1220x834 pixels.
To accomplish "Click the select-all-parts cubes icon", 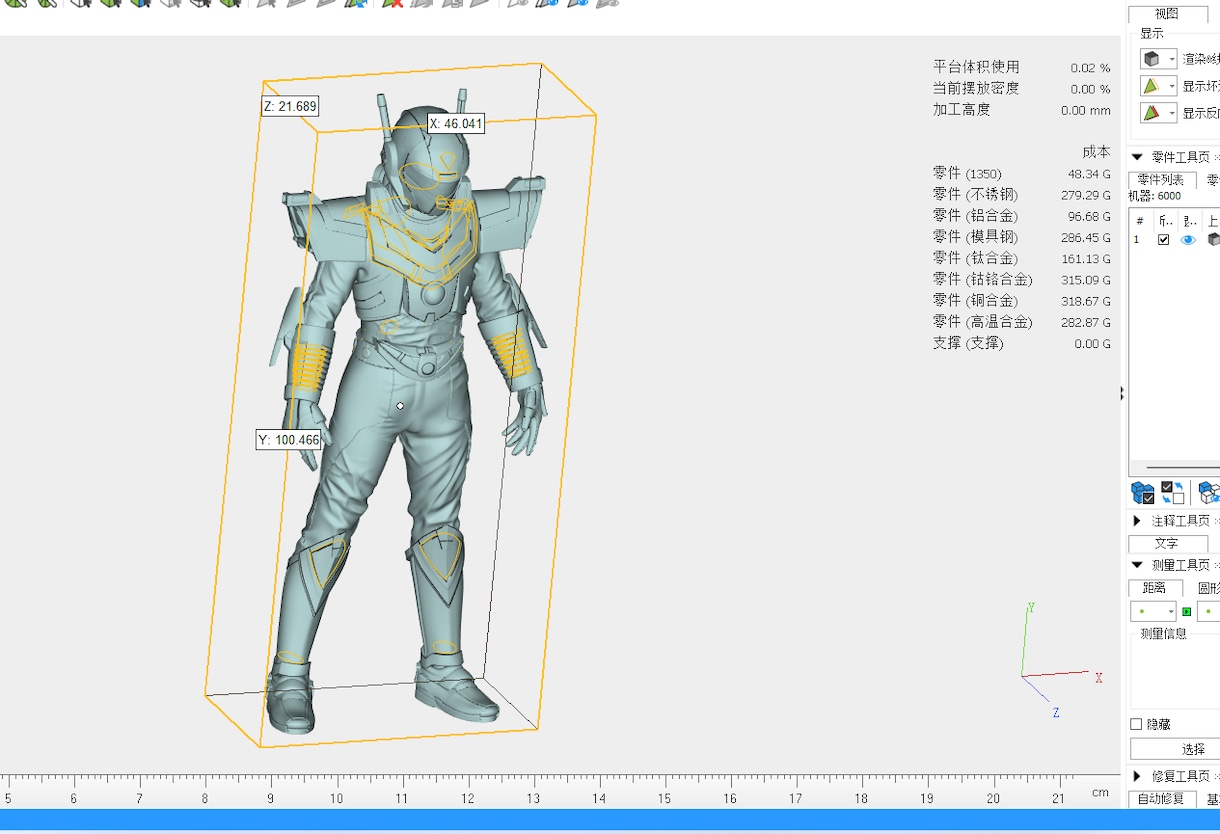I will point(1143,492).
